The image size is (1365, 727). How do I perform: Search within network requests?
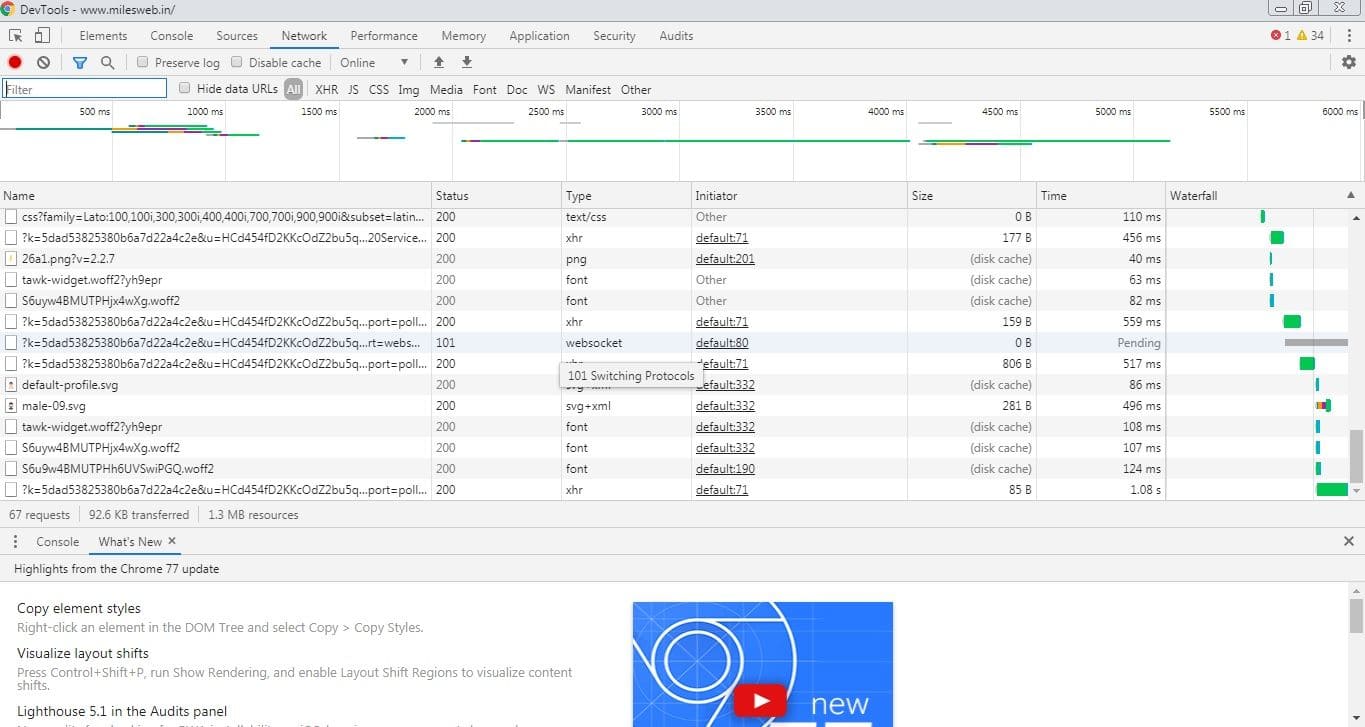[x=105, y=62]
